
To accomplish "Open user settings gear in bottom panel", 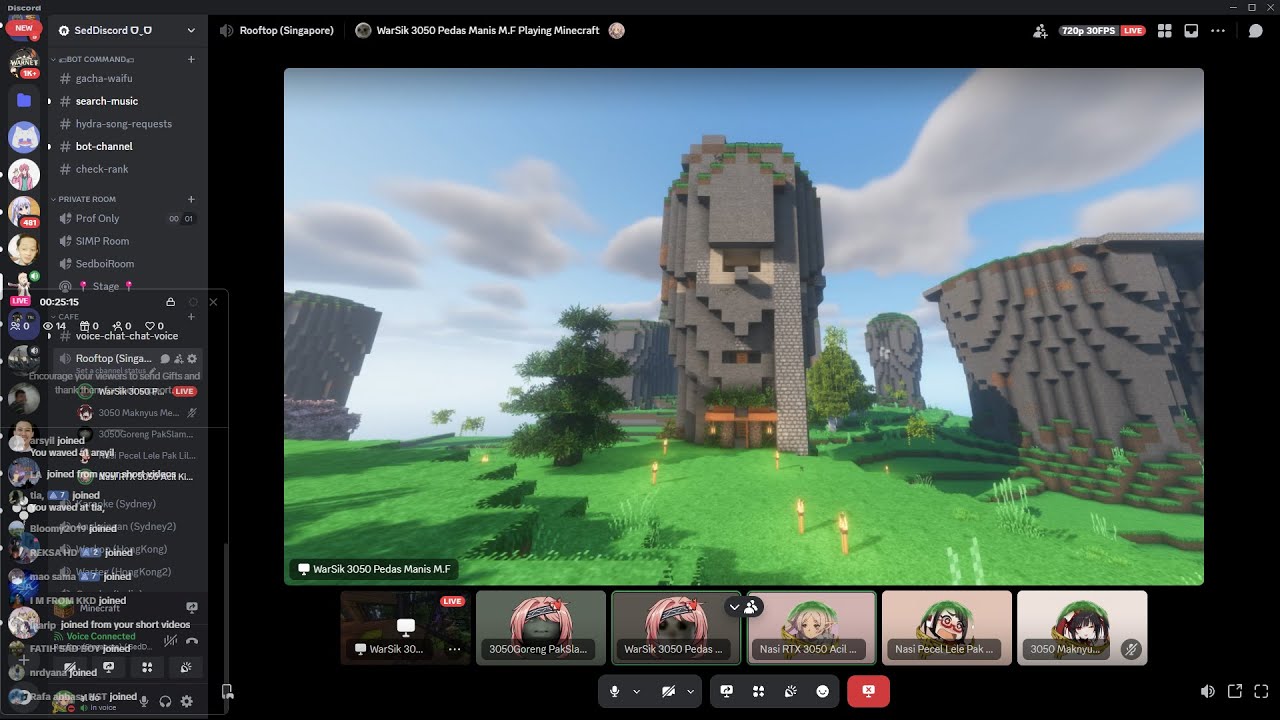I will [186, 702].
